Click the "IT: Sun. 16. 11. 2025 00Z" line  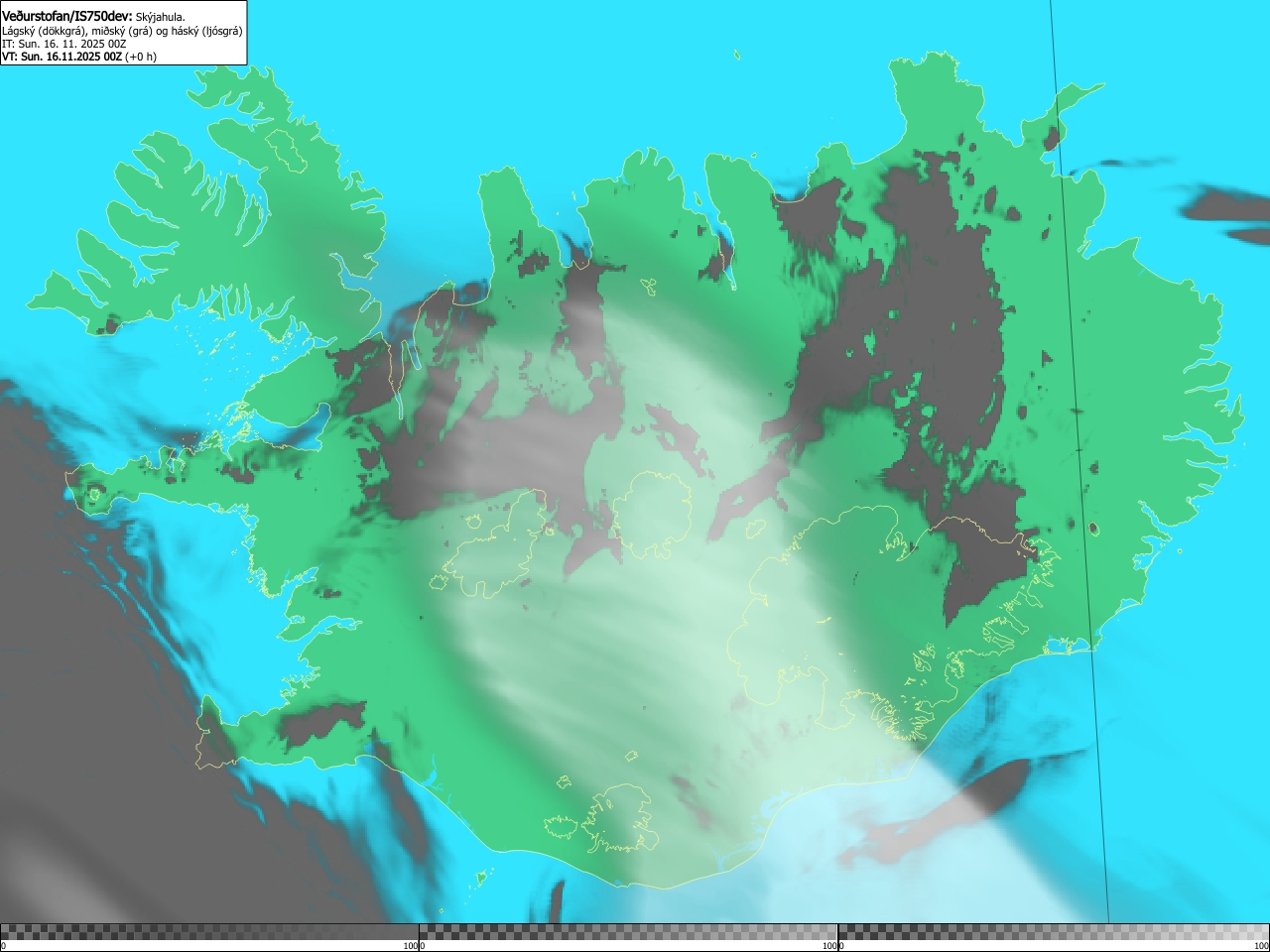click(64, 44)
